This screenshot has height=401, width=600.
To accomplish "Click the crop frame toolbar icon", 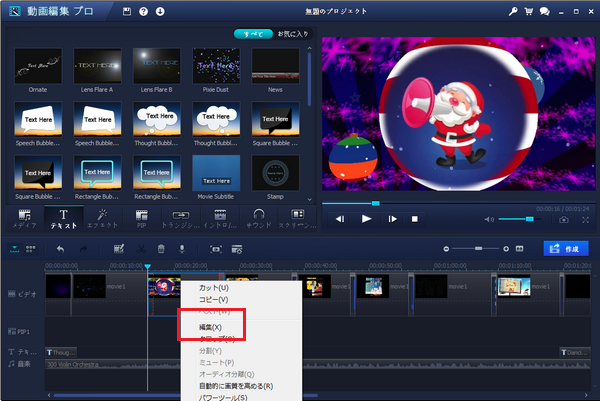I will 216,249.
